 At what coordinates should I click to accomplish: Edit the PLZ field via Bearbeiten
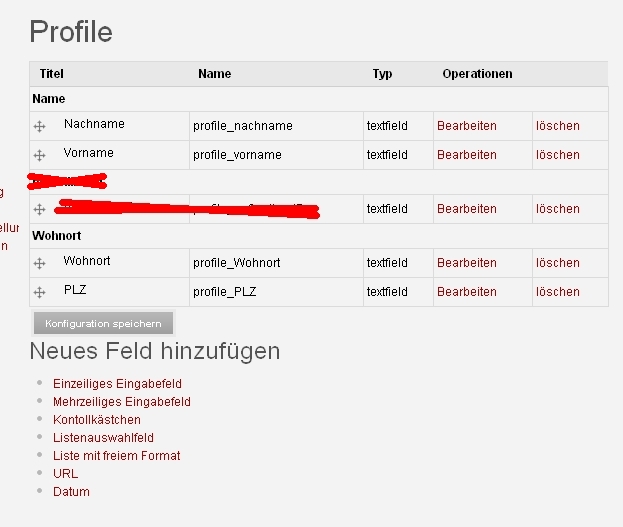(x=466, y=292)
